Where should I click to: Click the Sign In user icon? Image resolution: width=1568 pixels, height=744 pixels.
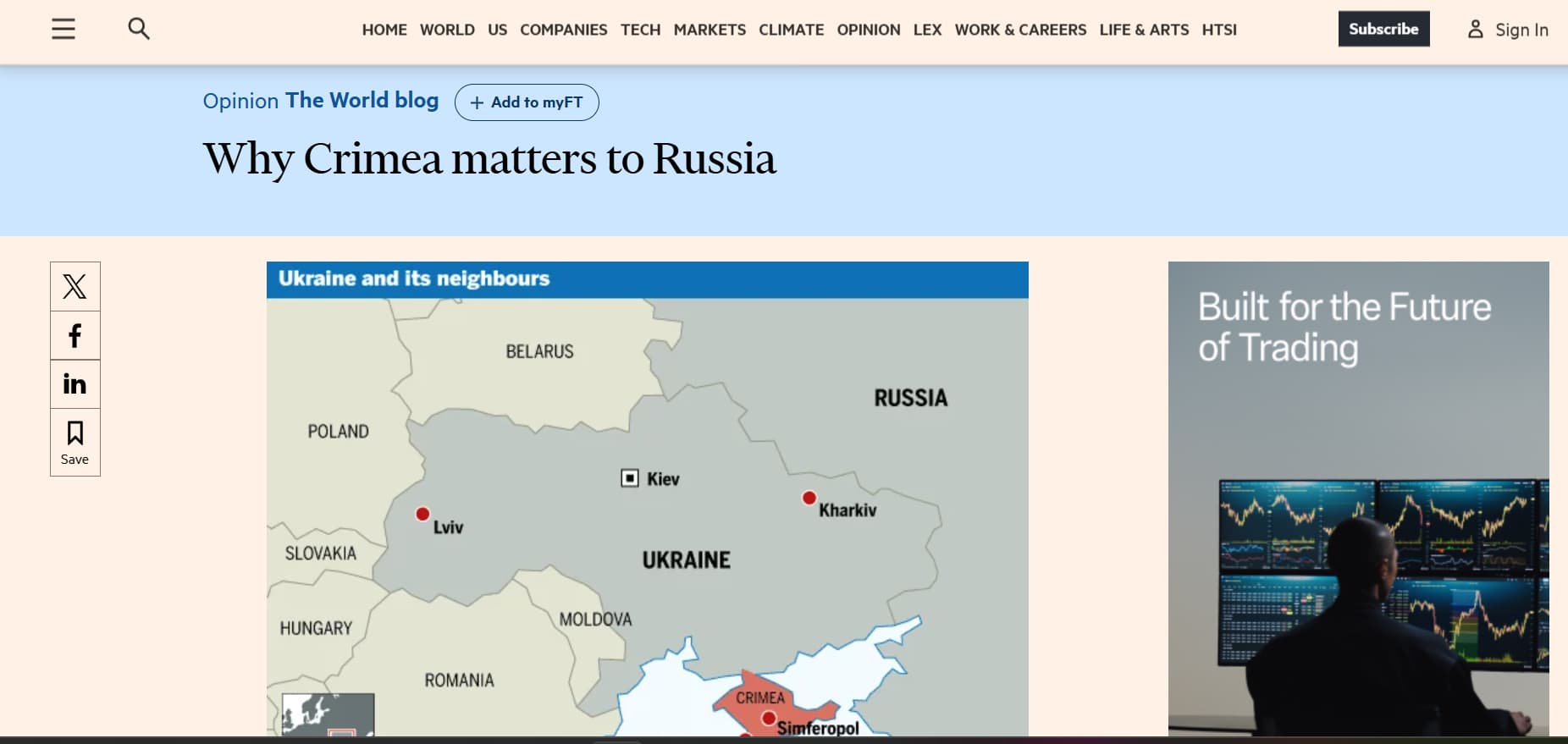click(1475, 30)
